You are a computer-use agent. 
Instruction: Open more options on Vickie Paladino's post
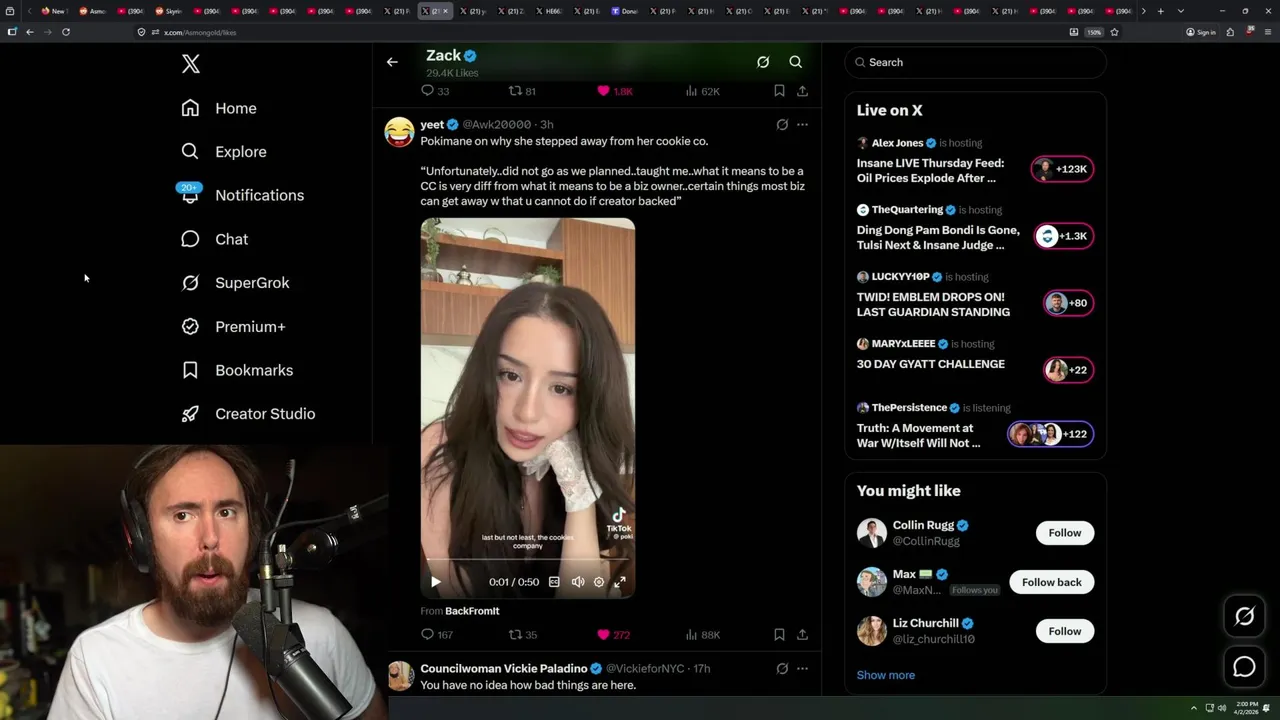802,669
